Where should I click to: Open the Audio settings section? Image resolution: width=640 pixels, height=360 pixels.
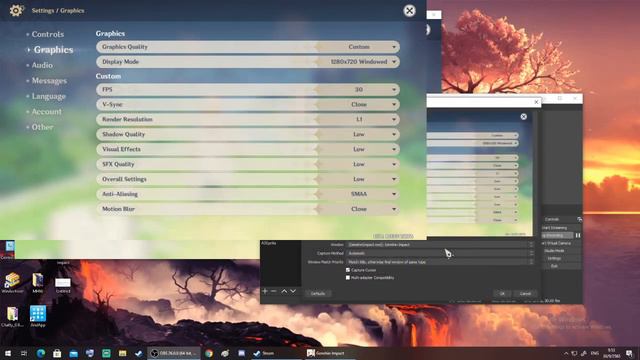click(x=42, y=65)
